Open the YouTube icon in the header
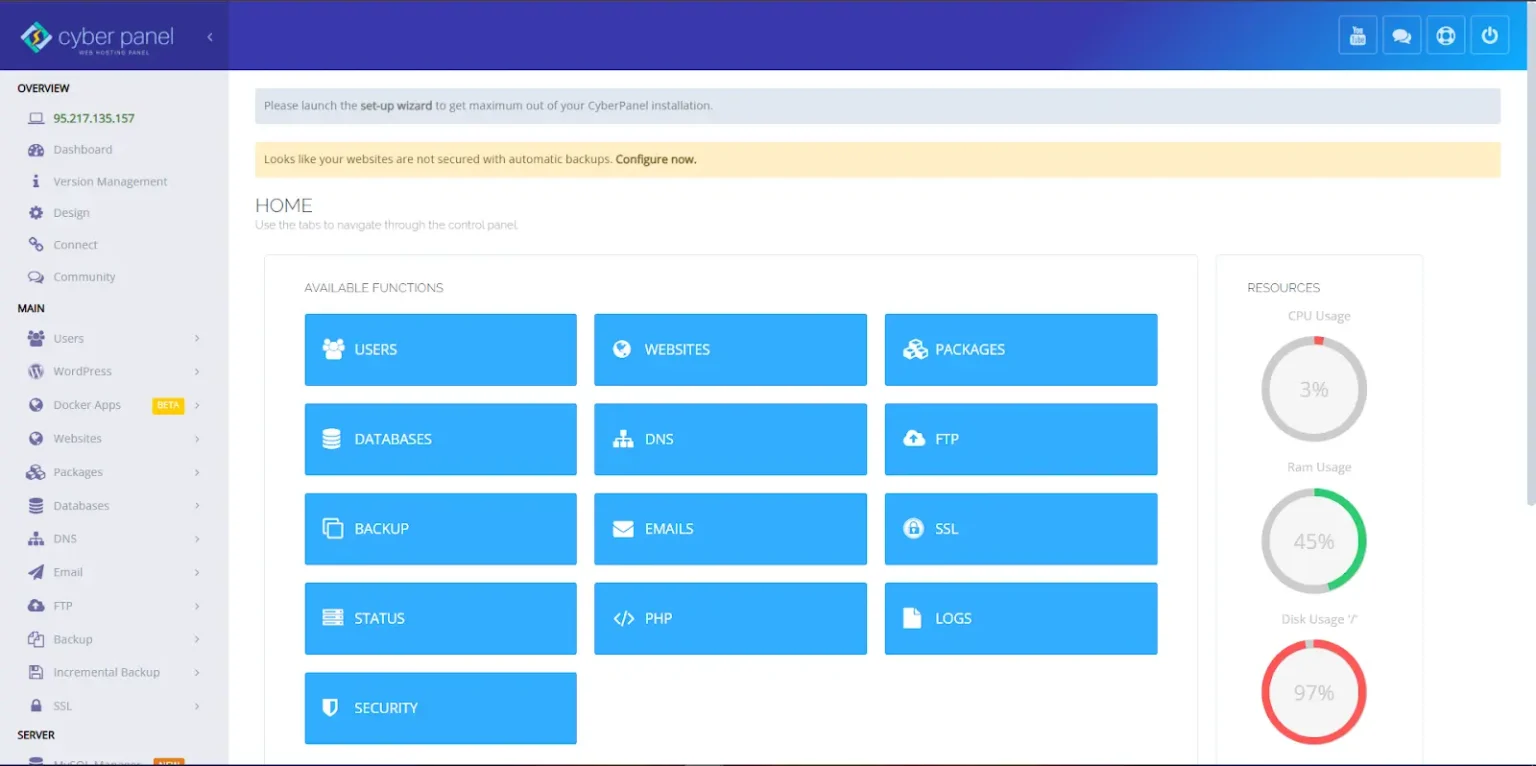 coord(1358,36)
